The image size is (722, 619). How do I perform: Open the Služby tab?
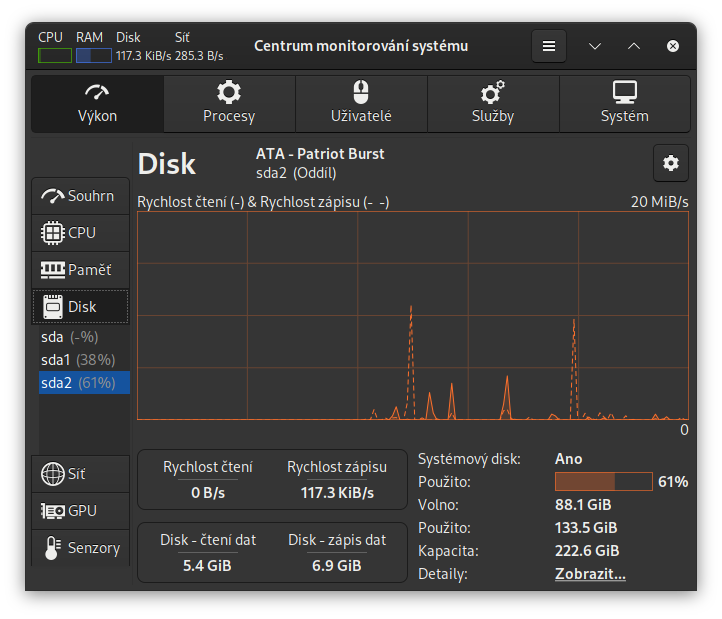pos(493,104)
